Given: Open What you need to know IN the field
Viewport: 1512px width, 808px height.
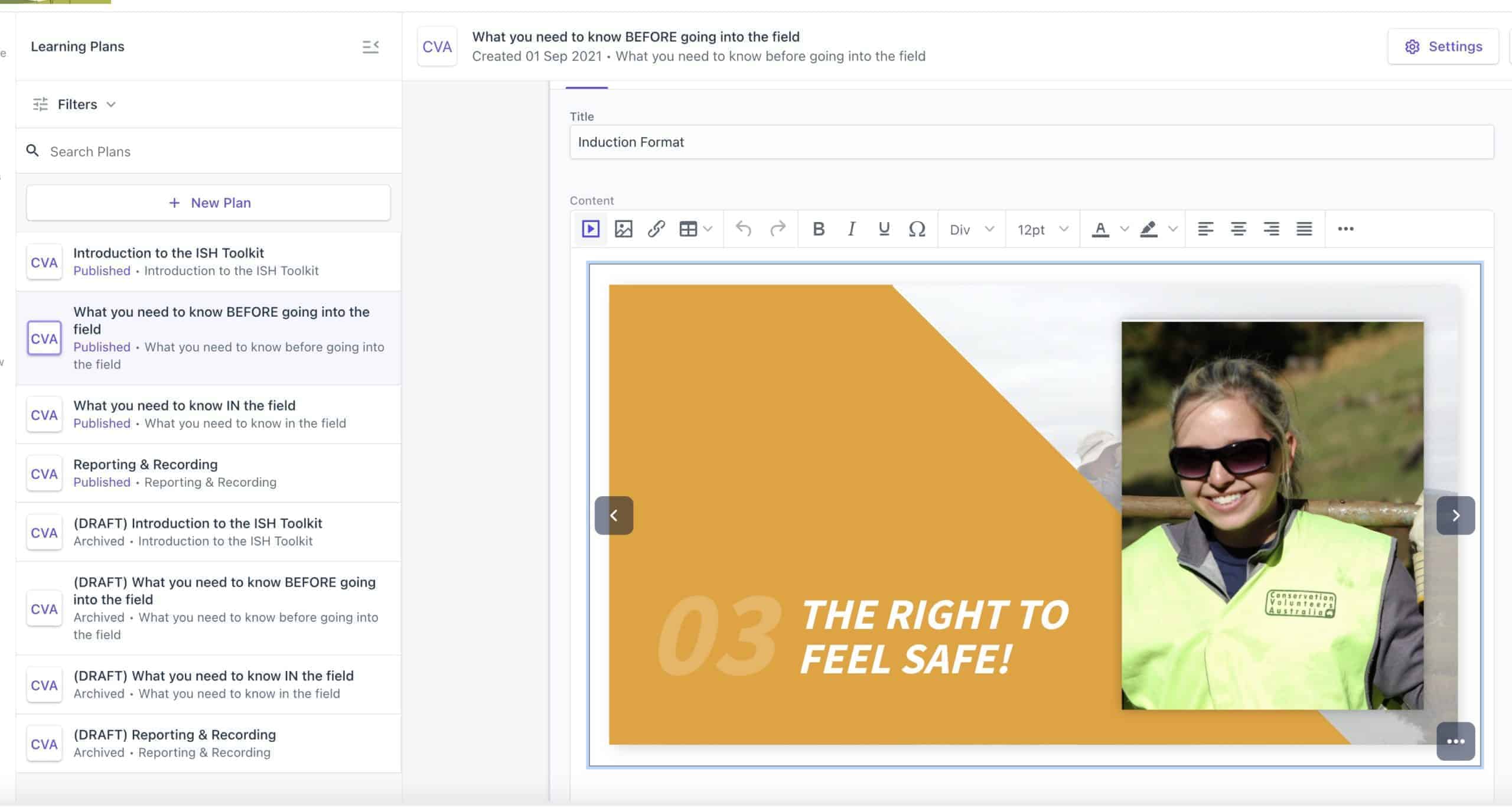Looking at the screenshot, I should pos(208,414).
